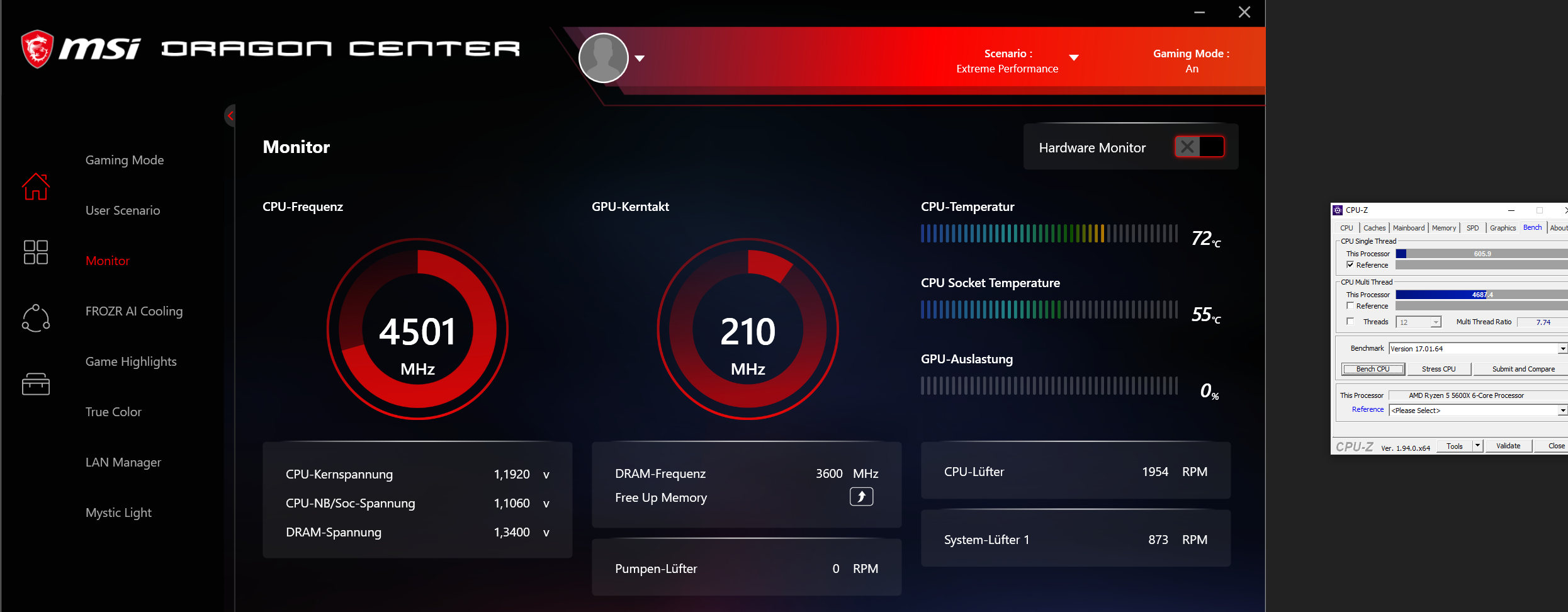
Task: Open the Home section in sidebar
Action: tap(36, 186)
